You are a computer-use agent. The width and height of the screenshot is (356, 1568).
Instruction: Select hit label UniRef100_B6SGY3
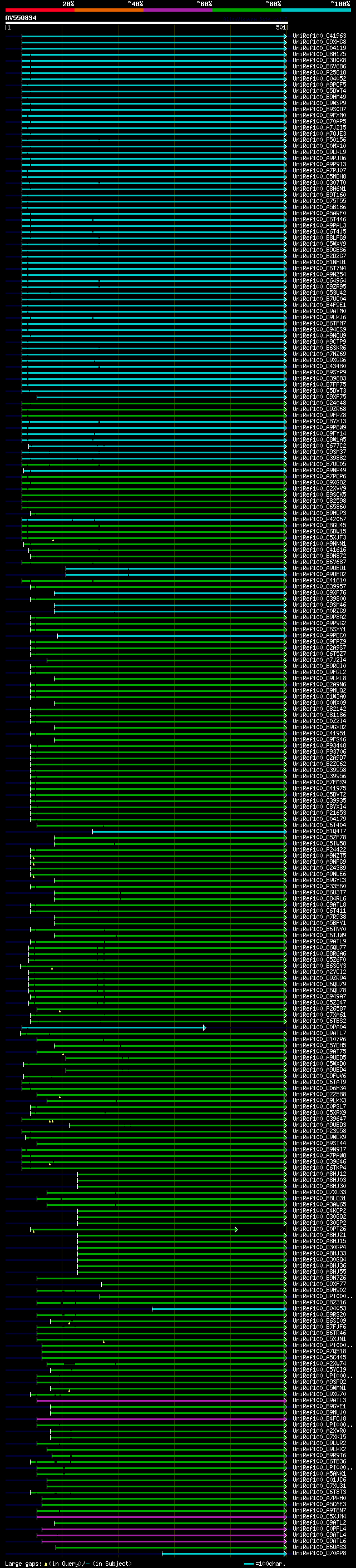319,966
